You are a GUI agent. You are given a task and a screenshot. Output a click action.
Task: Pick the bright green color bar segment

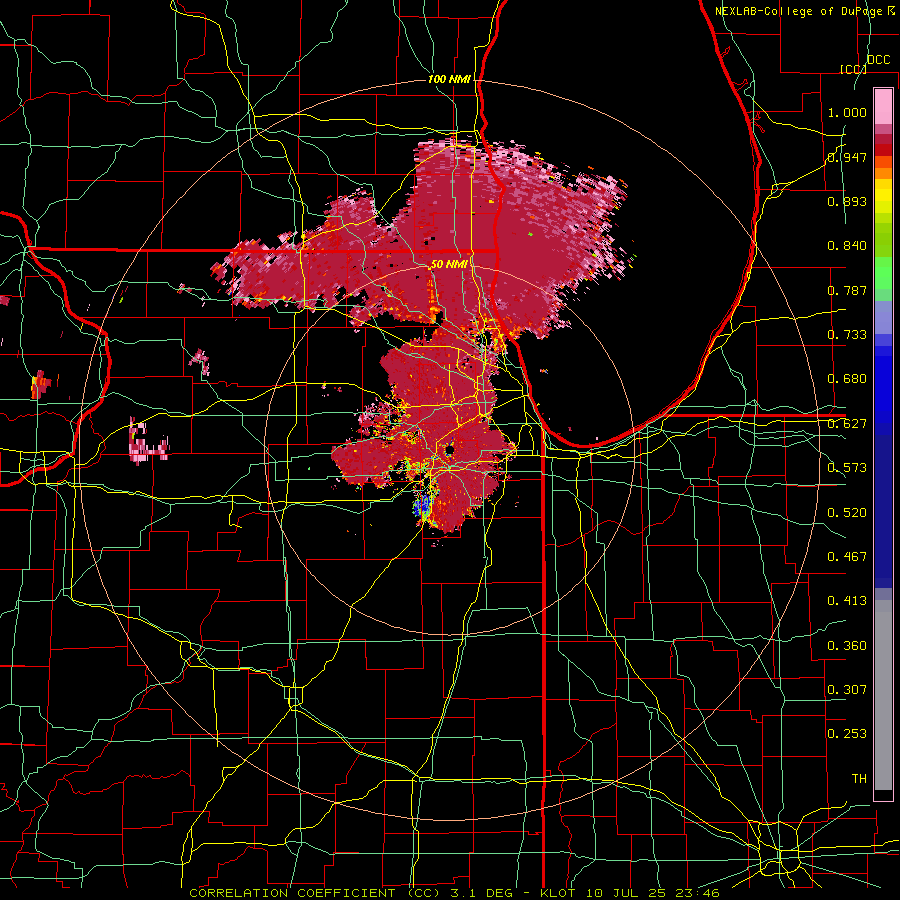[883, 273]
